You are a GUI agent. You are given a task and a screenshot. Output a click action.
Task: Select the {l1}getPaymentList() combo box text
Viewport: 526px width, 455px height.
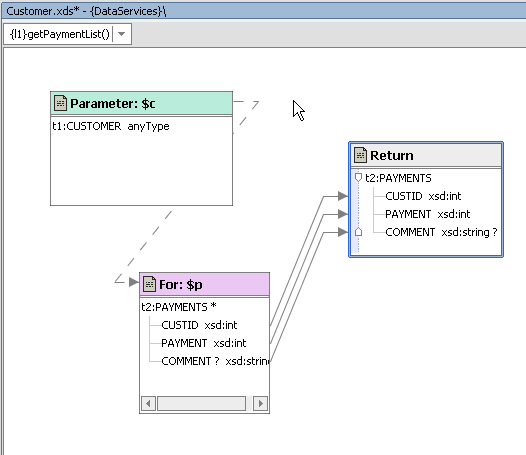(60, 34)
